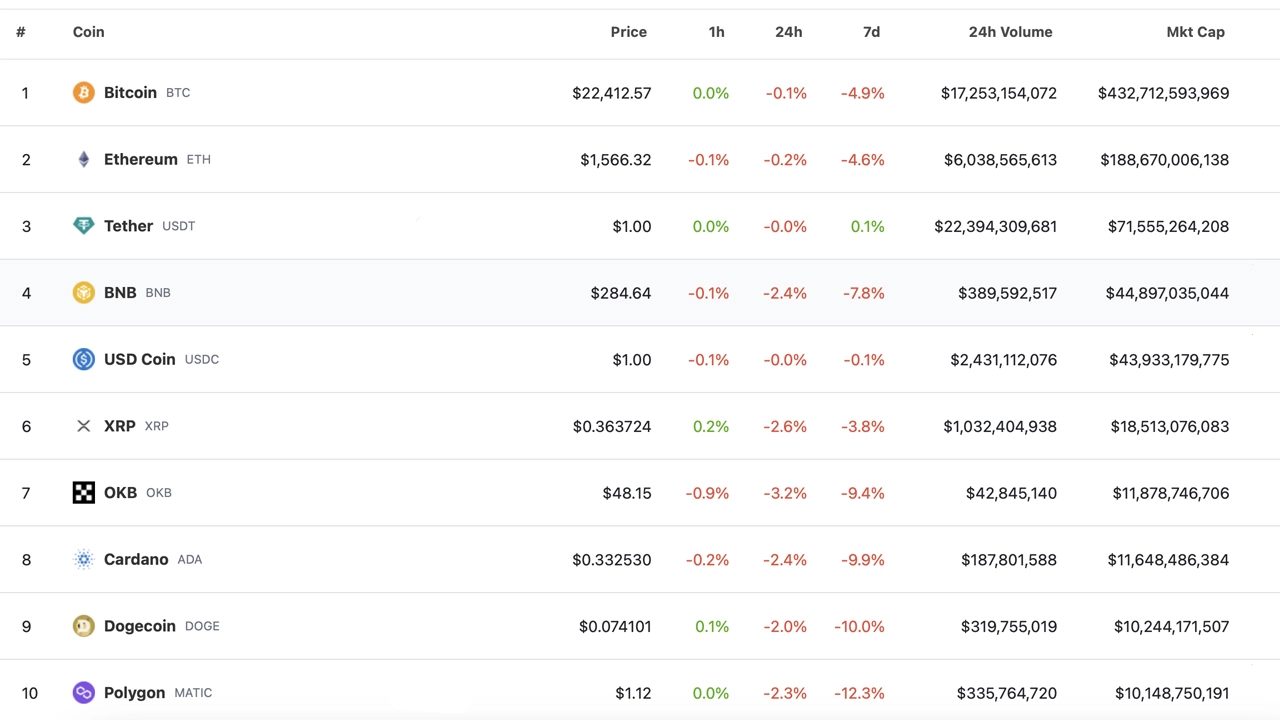Click the Cardano dotted logo icon

tap(84, 559)
